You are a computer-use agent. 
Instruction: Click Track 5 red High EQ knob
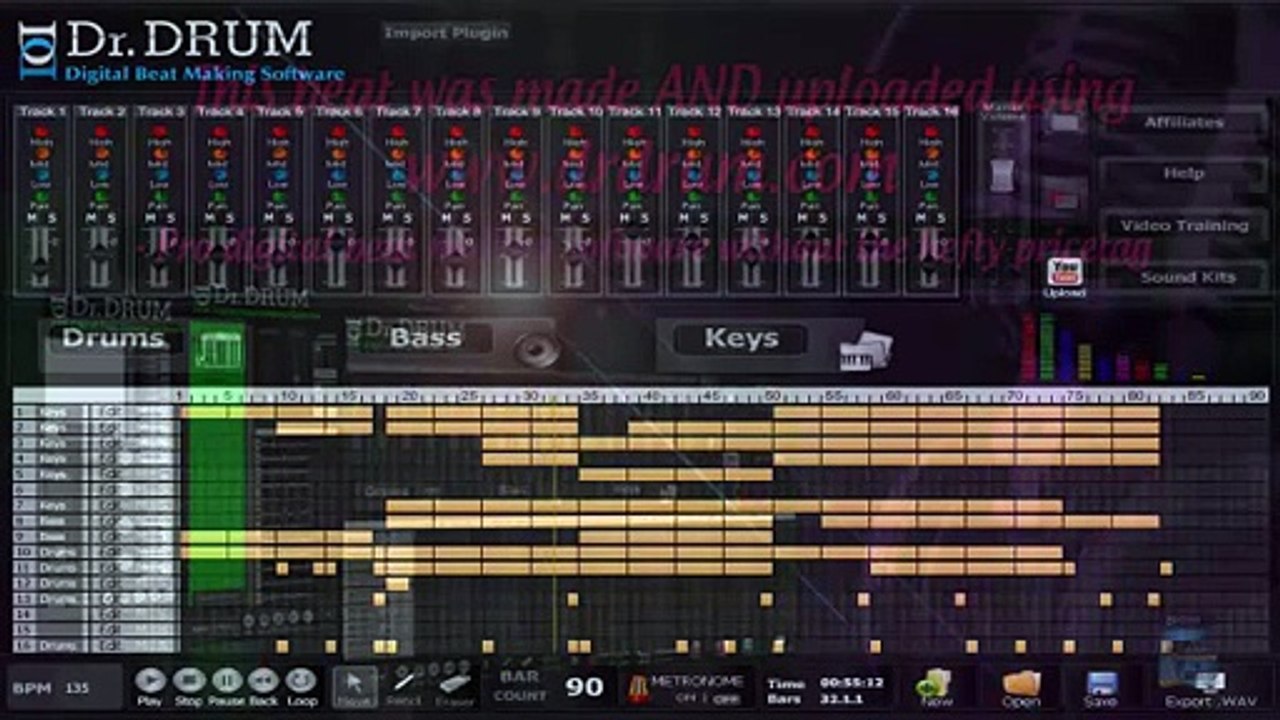[278, 131]
